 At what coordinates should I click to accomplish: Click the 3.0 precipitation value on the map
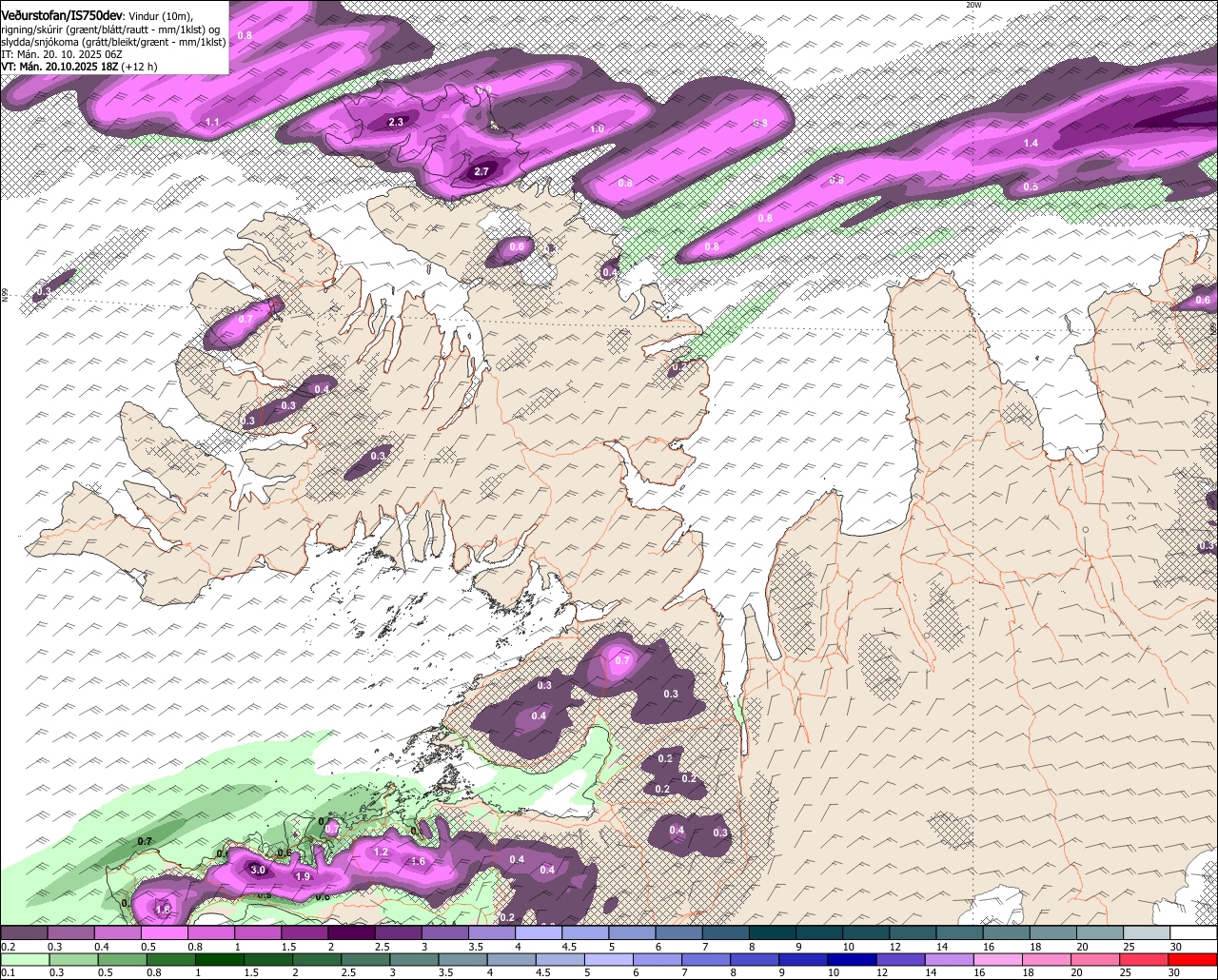point(258,870)
